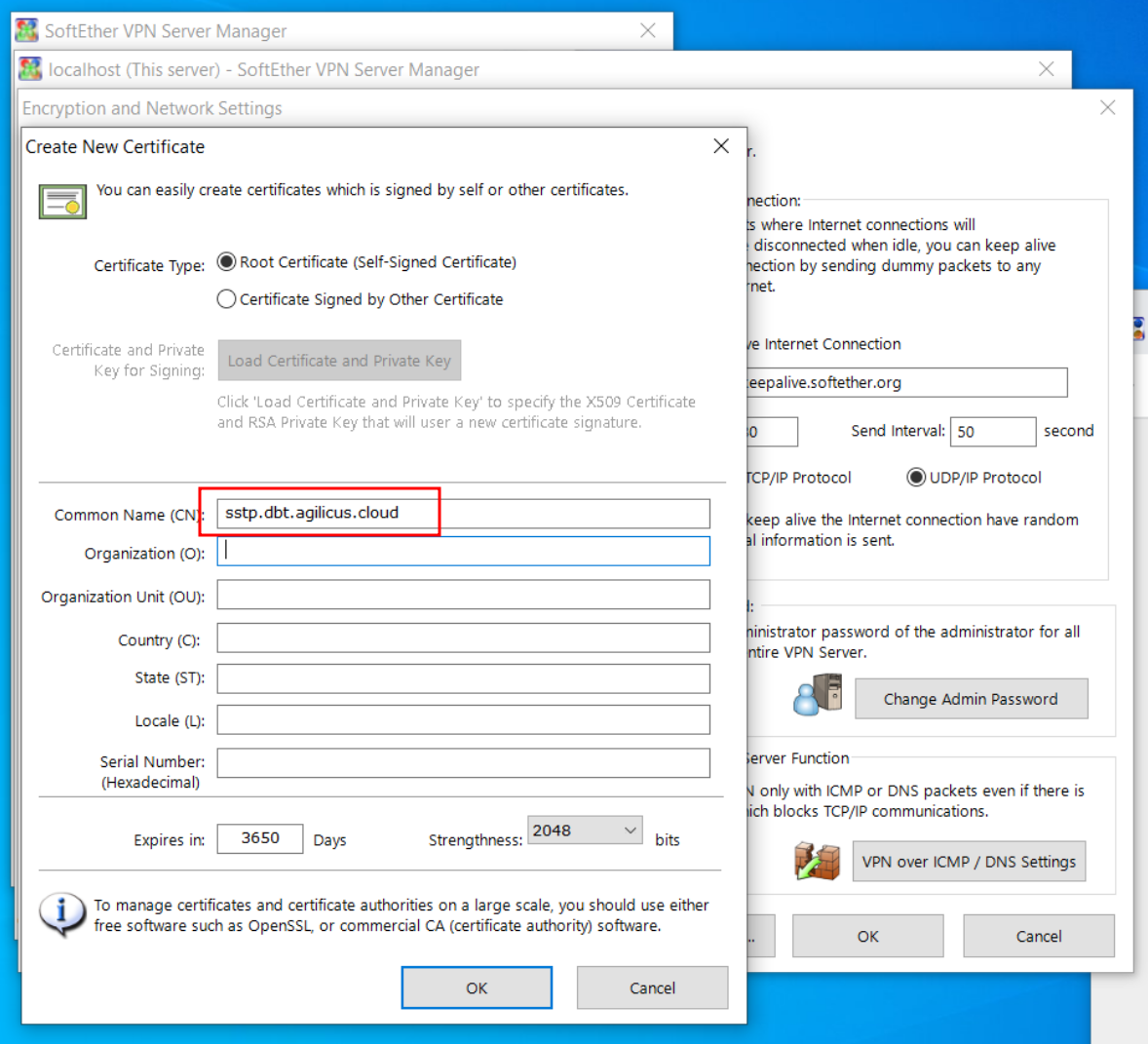Open VPN over ICMP / DNS Settings
1148x1044 pixels.
pos(969,862)
